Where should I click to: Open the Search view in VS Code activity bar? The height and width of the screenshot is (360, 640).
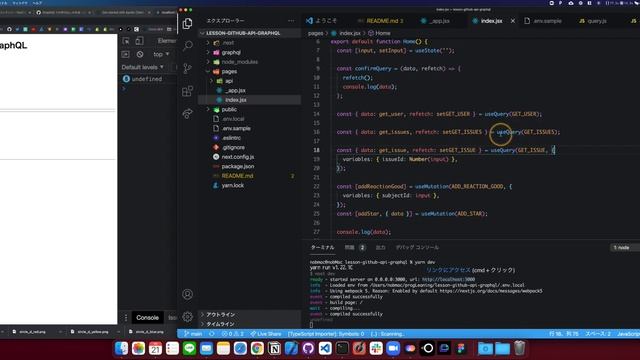187,45
